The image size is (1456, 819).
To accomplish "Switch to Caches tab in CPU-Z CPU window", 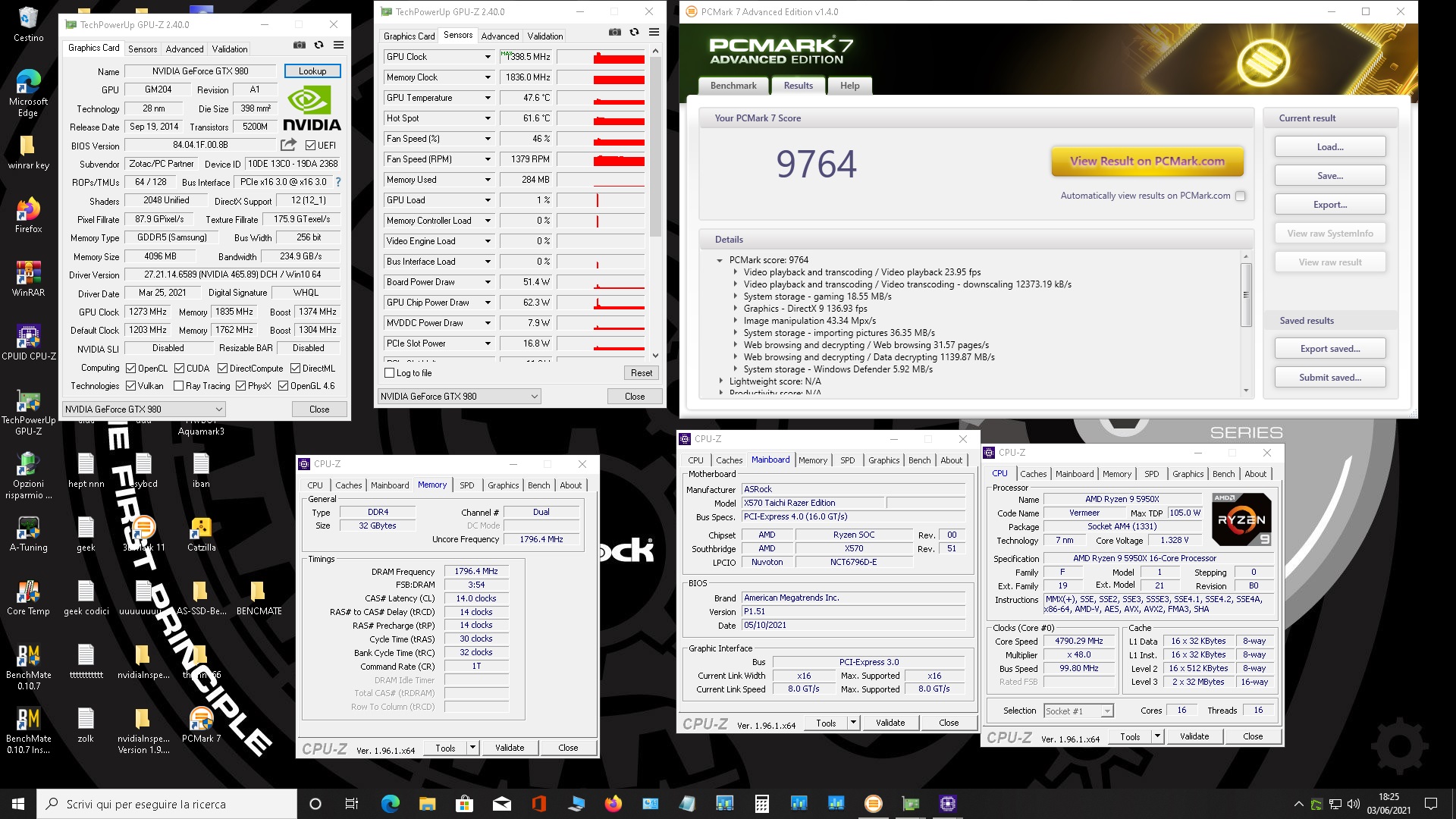I will tap(1033, 474).
